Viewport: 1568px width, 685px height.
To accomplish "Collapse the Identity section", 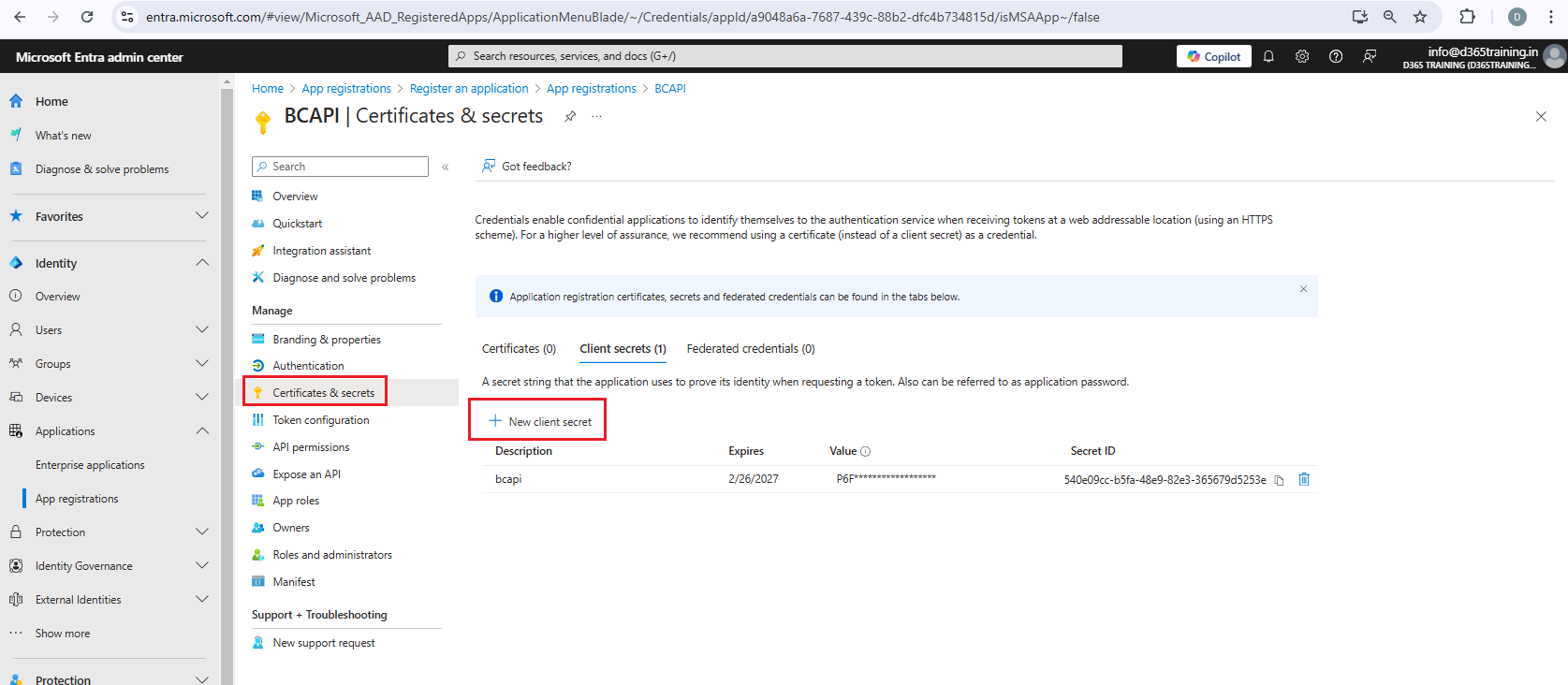I will click(201, 263).
